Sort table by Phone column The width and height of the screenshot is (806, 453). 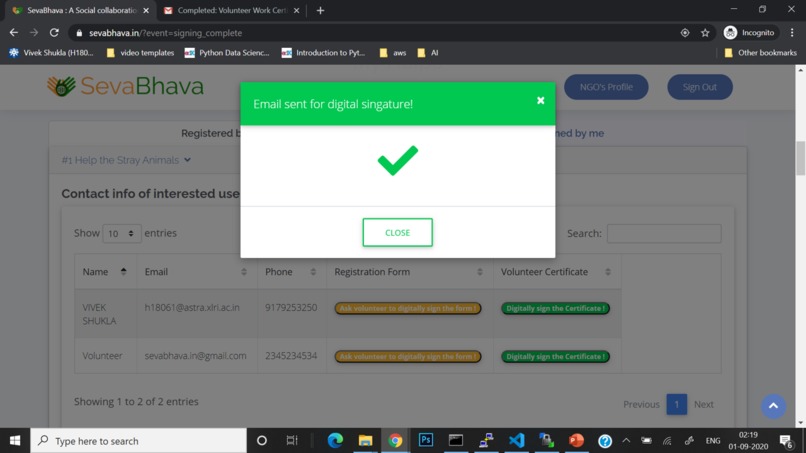pos(291,271)
